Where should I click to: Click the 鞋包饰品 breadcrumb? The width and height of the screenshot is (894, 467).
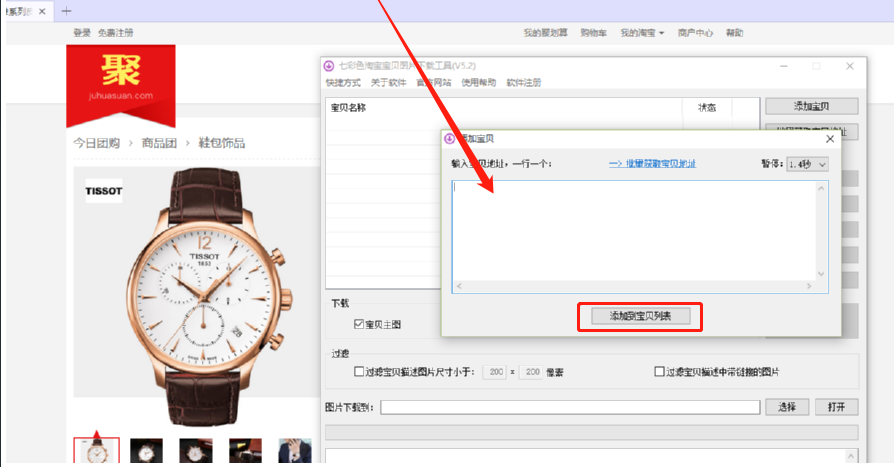tap(221, 143)
